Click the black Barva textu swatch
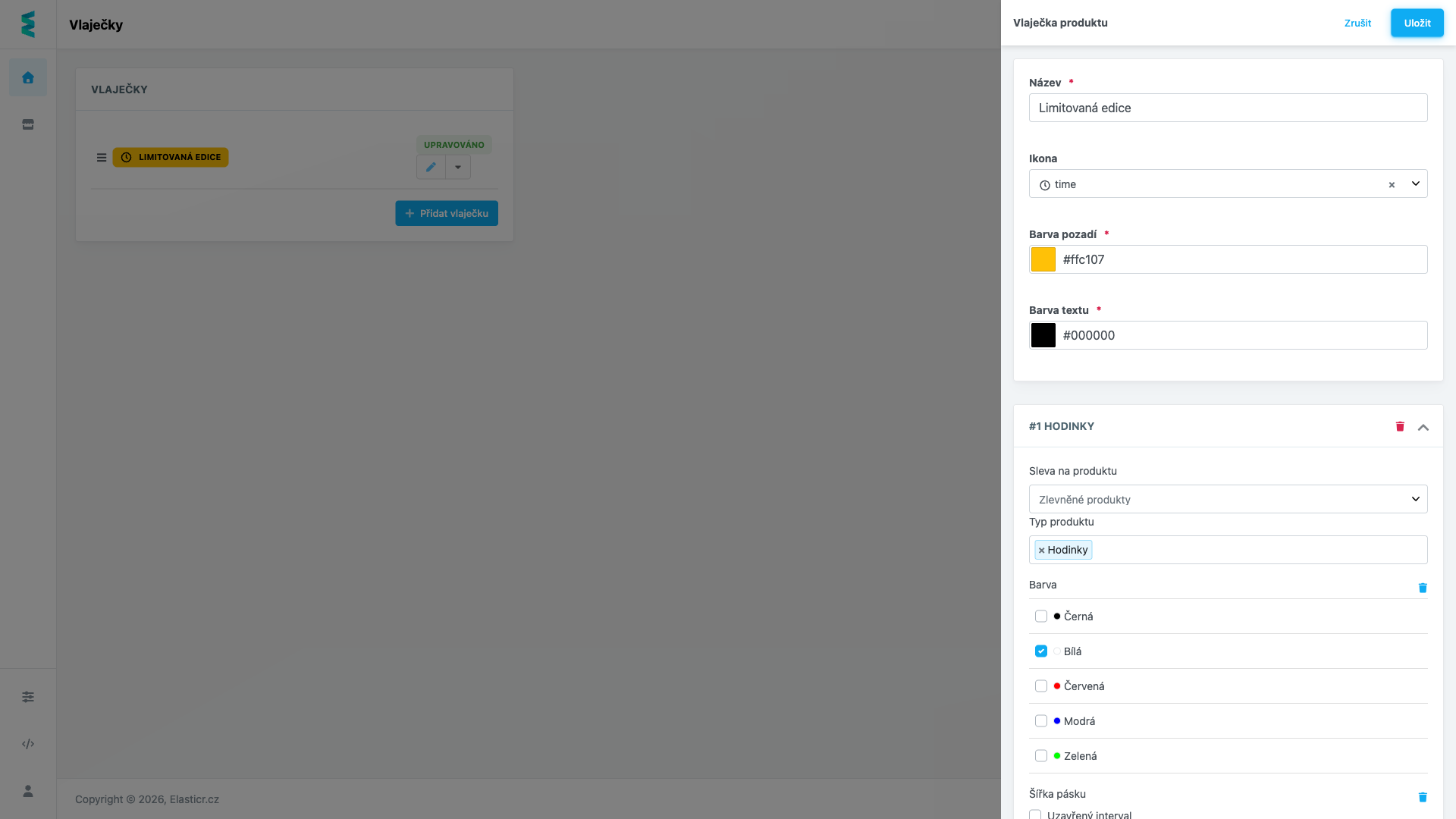This screenshot has height=819, width=1456. click(x=1043, y=335)
